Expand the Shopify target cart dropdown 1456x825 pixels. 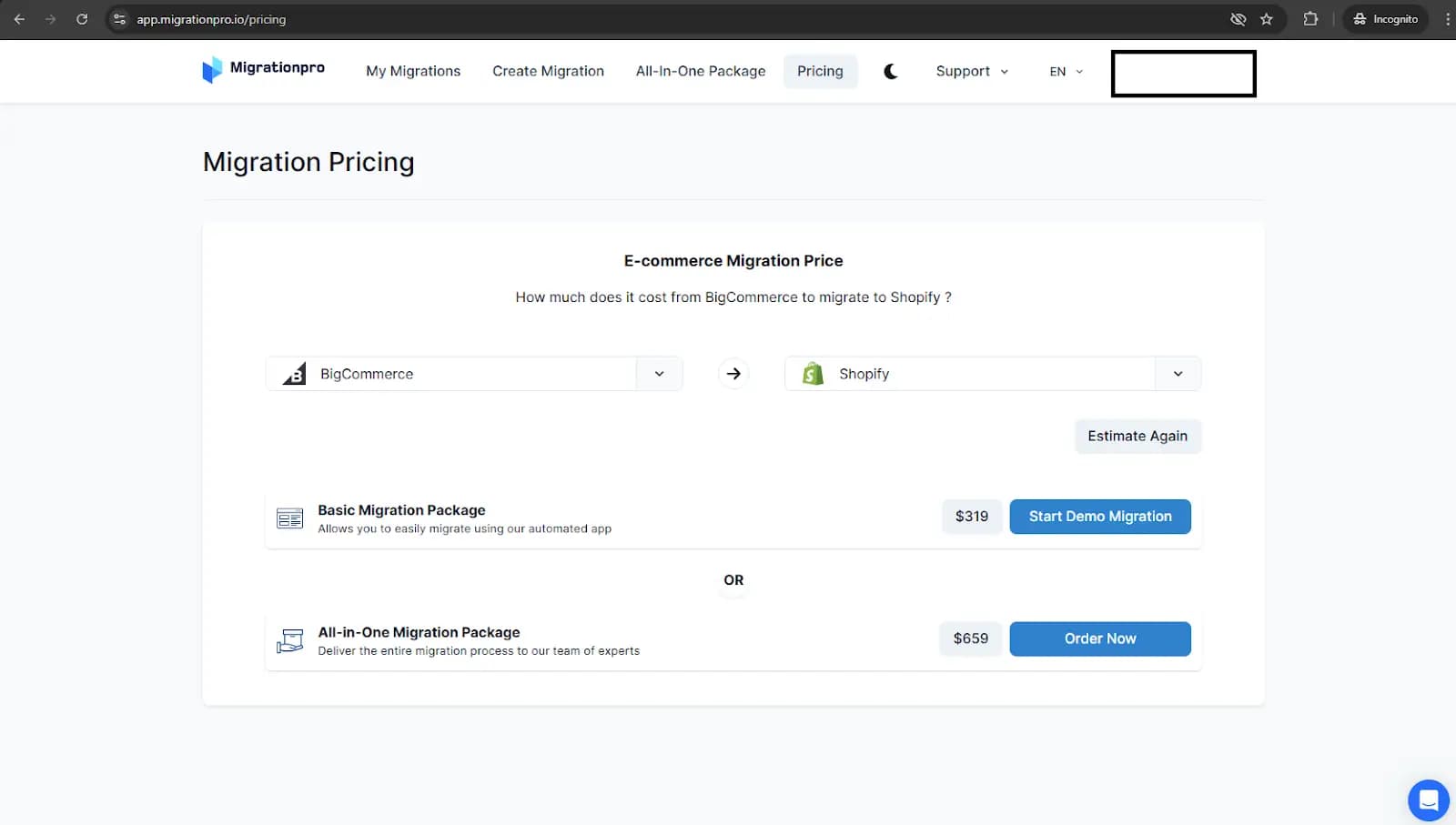point(1178,374)
